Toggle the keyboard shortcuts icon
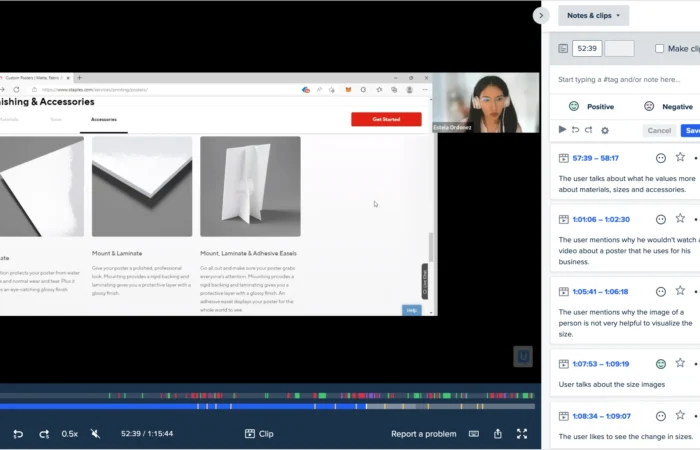This screenshot has height=450, width=700. point(474,434)
